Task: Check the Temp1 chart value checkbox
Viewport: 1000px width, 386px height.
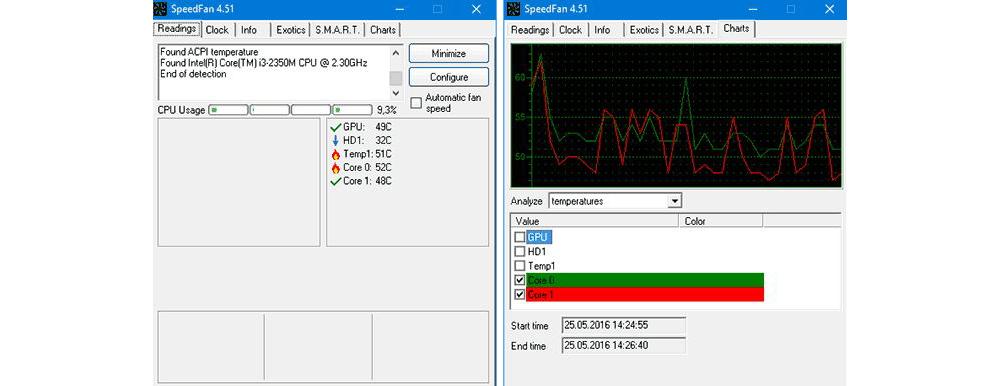Action: (520, 265)
